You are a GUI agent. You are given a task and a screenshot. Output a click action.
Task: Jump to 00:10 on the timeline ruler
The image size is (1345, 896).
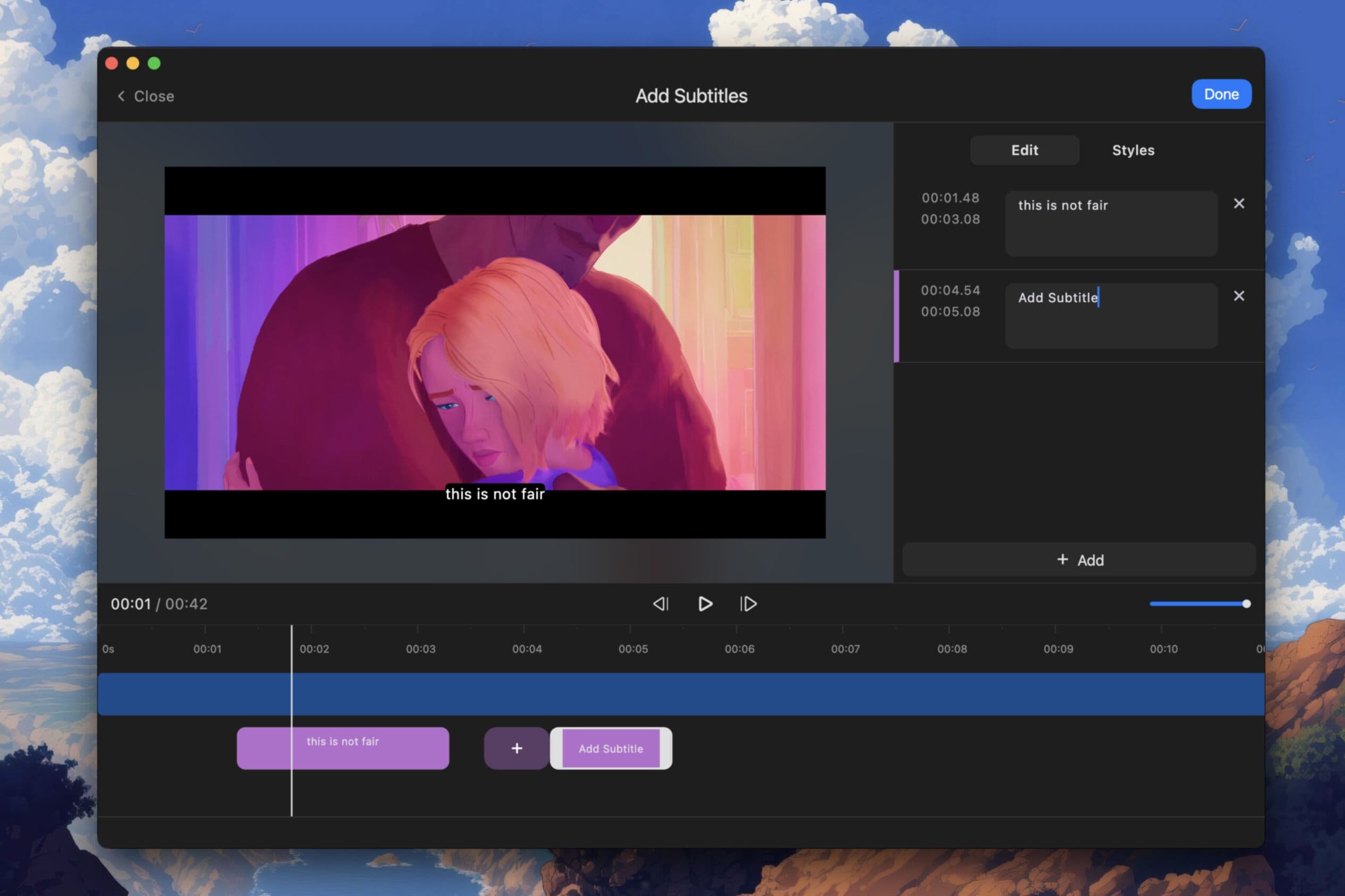click(1163, 649)
